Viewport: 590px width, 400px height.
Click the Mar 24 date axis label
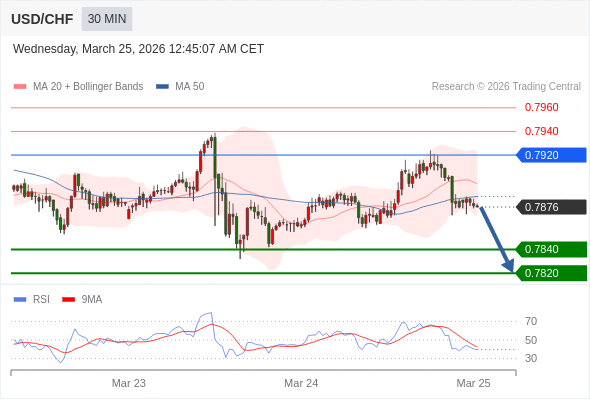coord(301,383)
